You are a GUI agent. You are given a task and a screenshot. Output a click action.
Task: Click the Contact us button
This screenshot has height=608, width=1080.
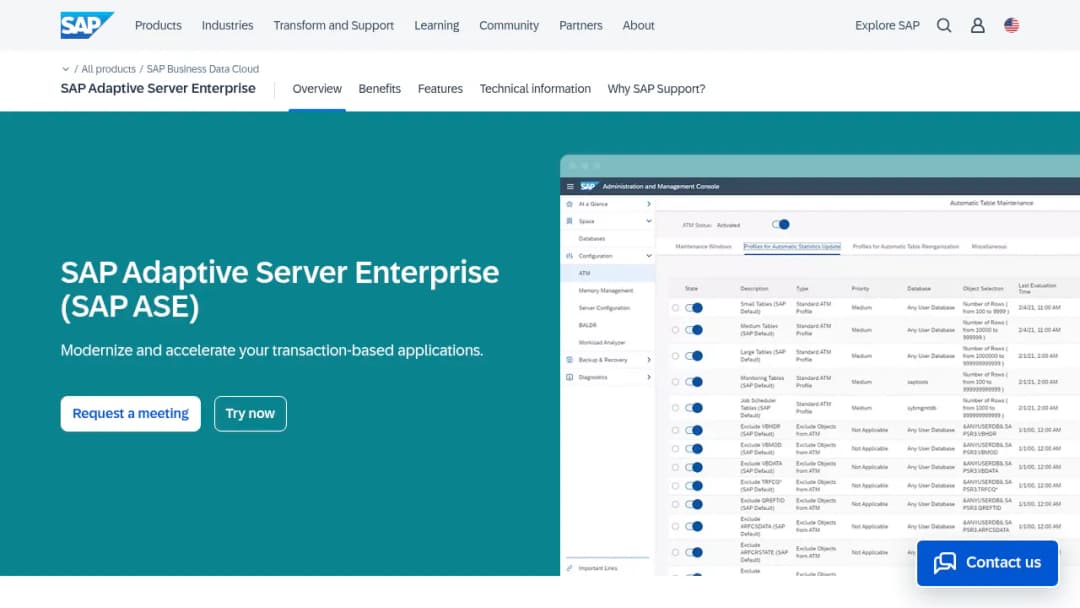pyautogui.click(x=987, y=563)
